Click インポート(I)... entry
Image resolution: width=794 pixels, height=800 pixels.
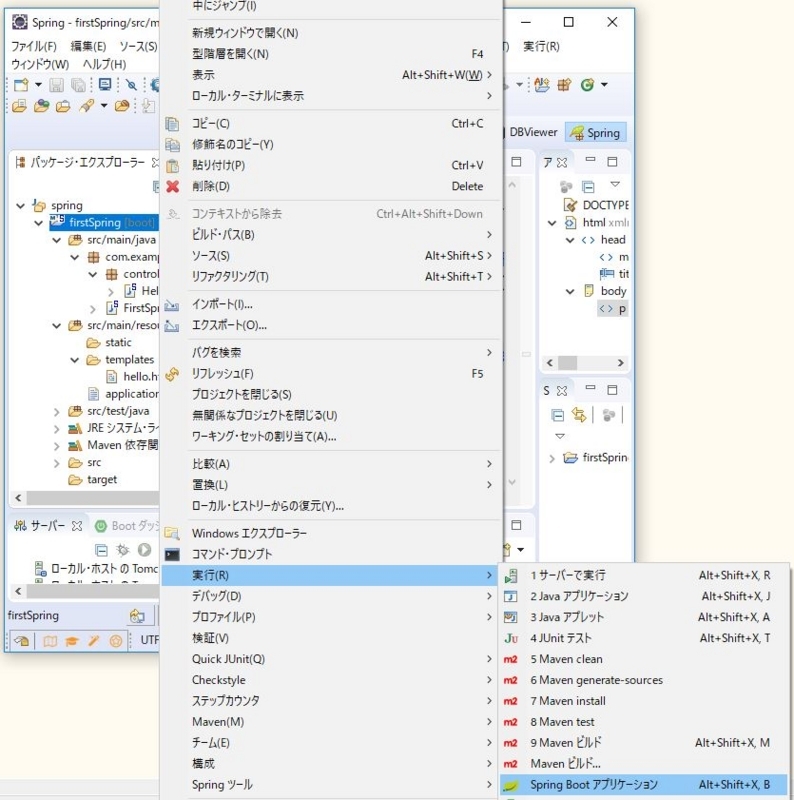point(331,304)
